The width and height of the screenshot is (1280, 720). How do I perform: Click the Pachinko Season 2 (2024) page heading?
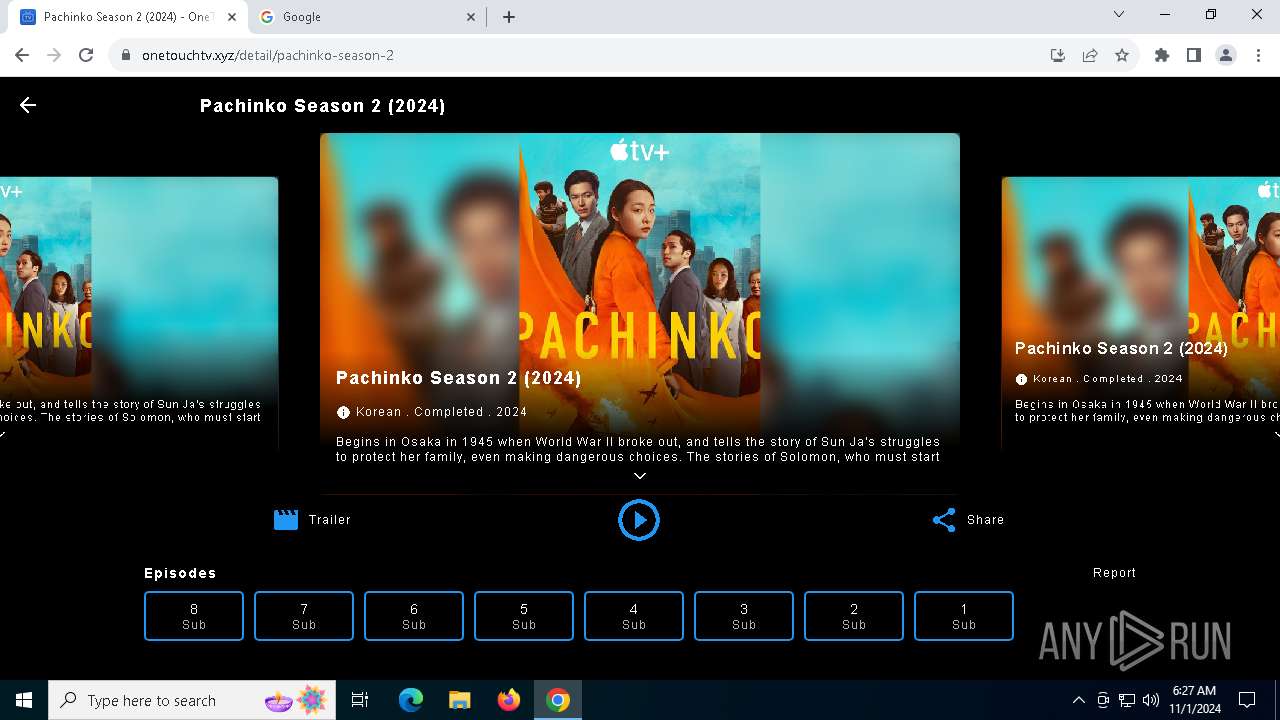click(x=323, y=106)
